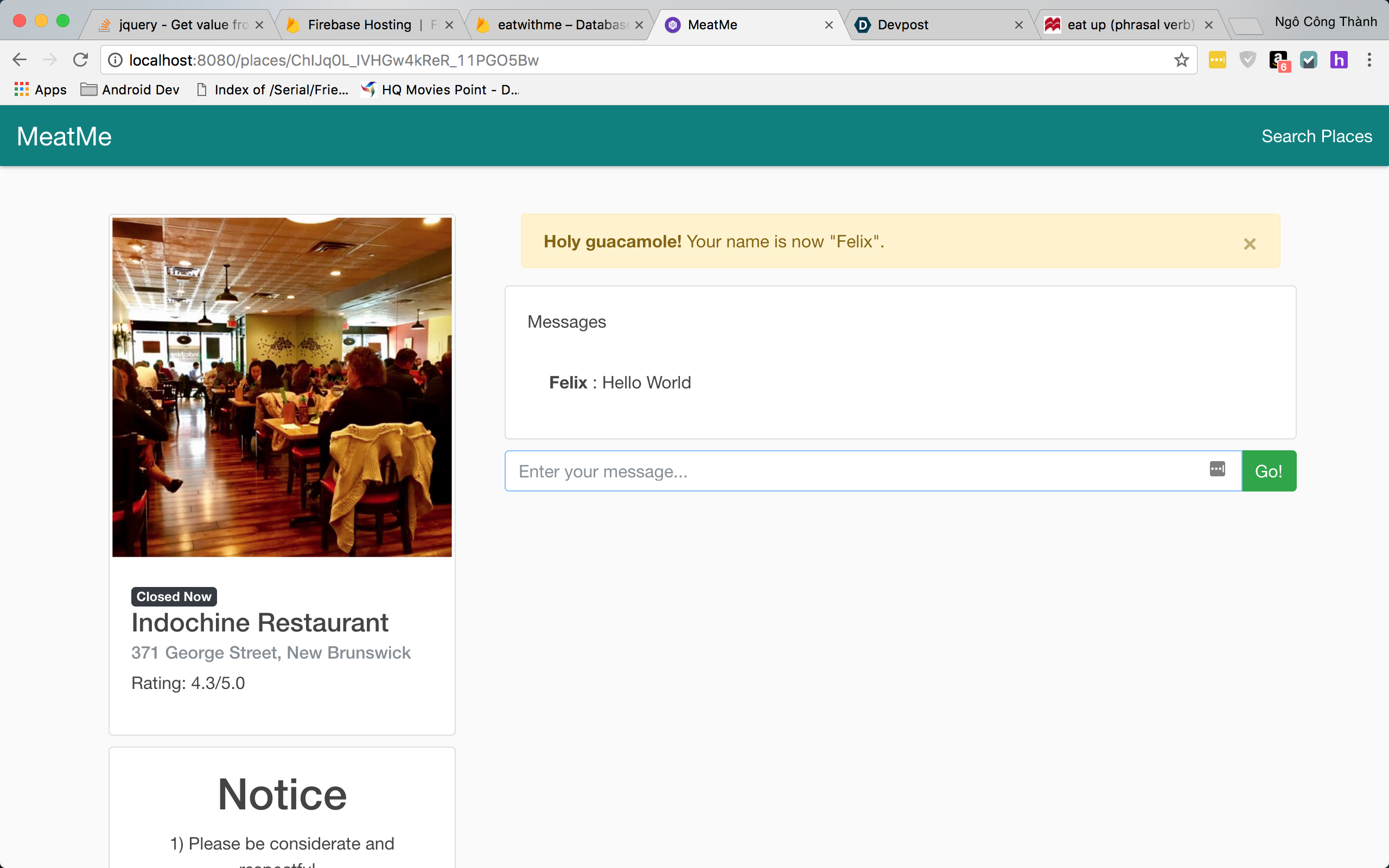The image size is (1389, 868).
Task: Switch to the Firebase Hosting tab
Action: [367, 25]
